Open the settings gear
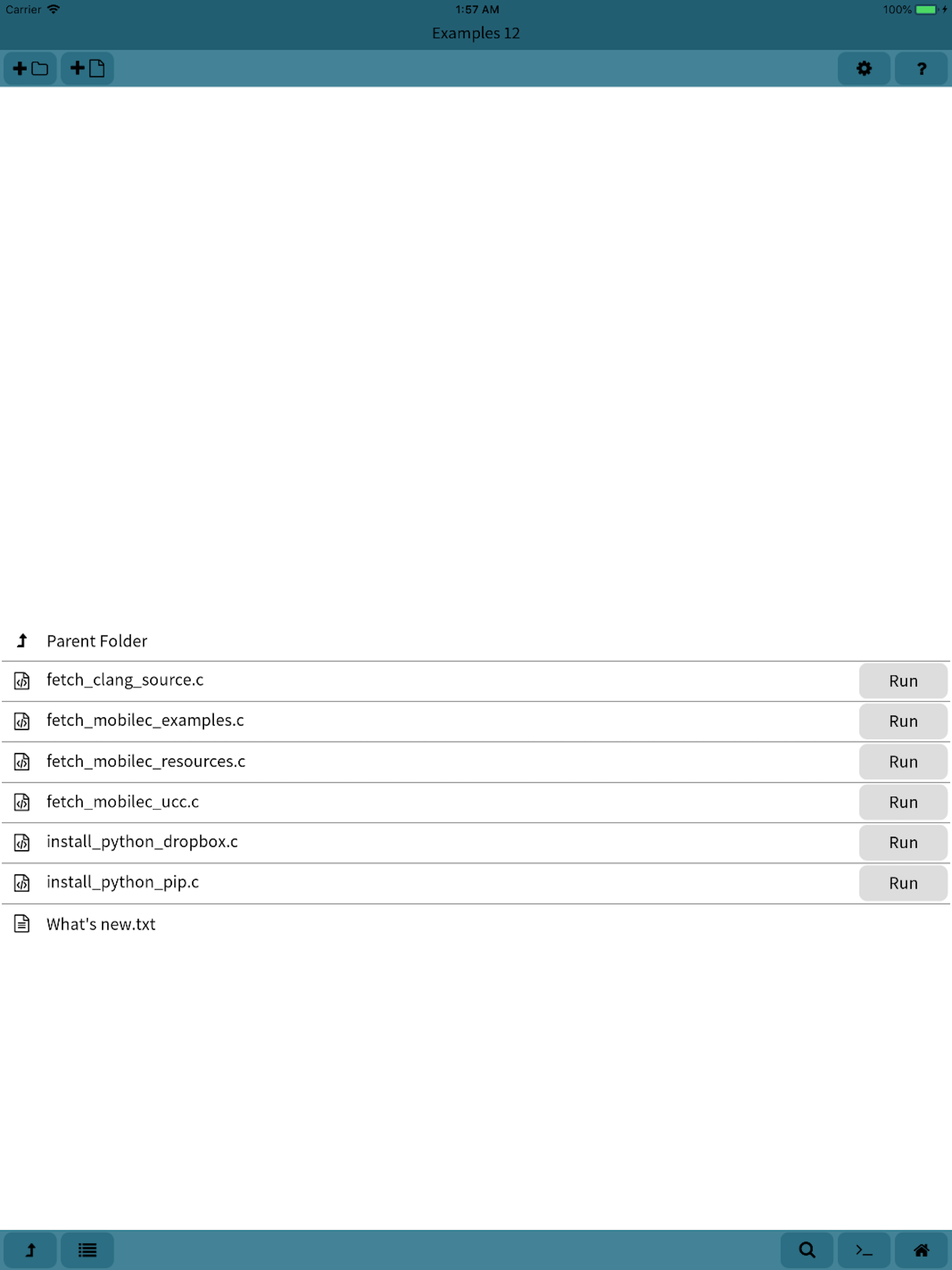Image resolution: width=952 pixels, height=1270 pixels. pyautogui.click(x=864, y=68)
